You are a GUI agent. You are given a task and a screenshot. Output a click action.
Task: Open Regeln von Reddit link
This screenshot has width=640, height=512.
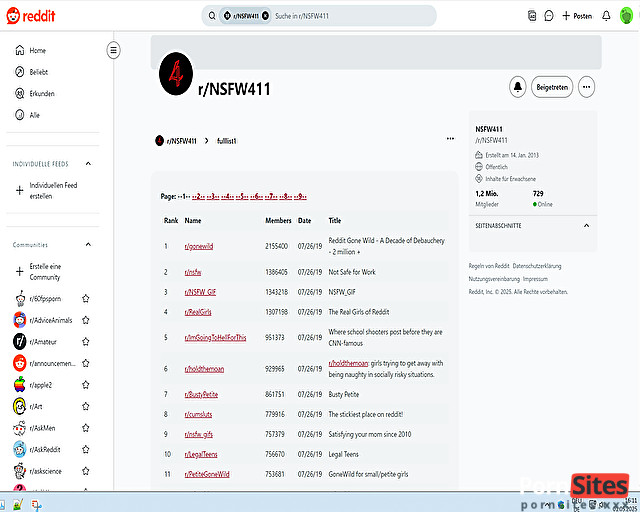point(489,266)
